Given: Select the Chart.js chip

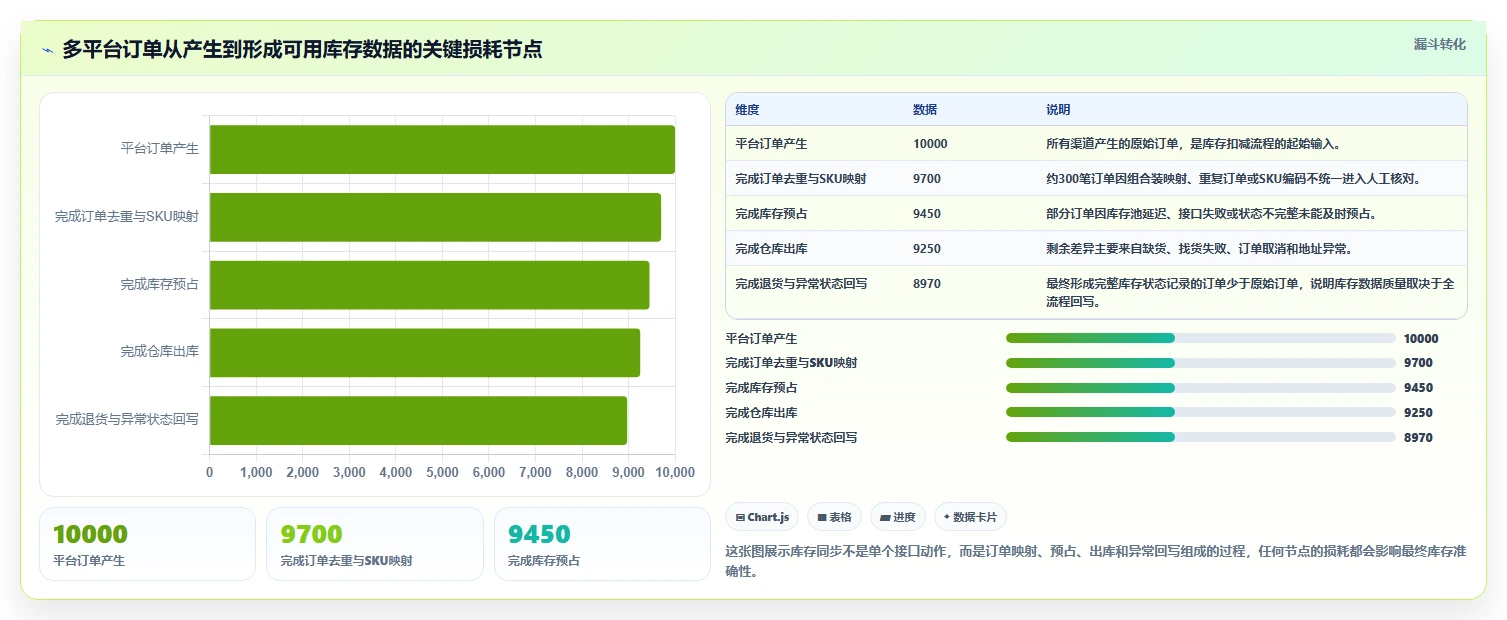Looking at the screenshot, I should tap(762, 517).
